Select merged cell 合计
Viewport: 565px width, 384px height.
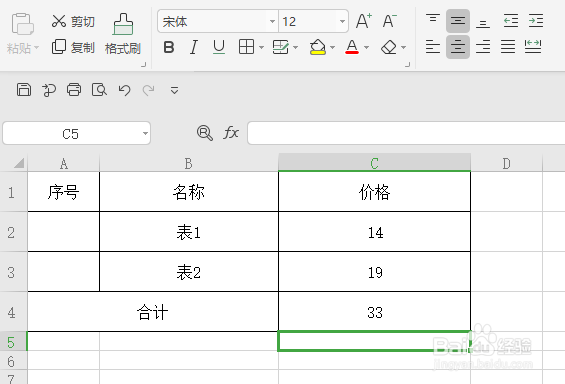[153, 312]
